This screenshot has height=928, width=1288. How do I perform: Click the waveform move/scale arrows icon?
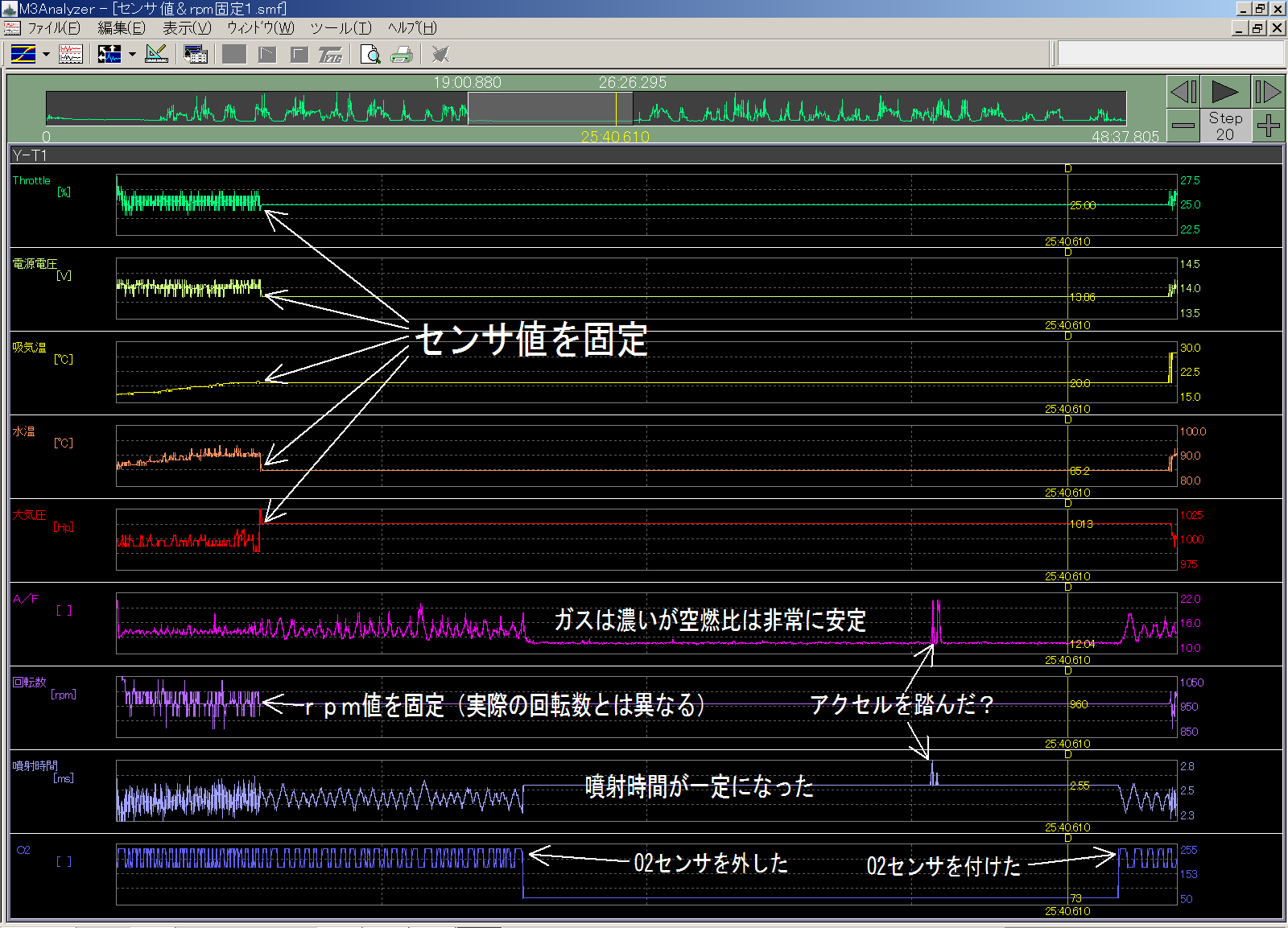pos(109,54)
